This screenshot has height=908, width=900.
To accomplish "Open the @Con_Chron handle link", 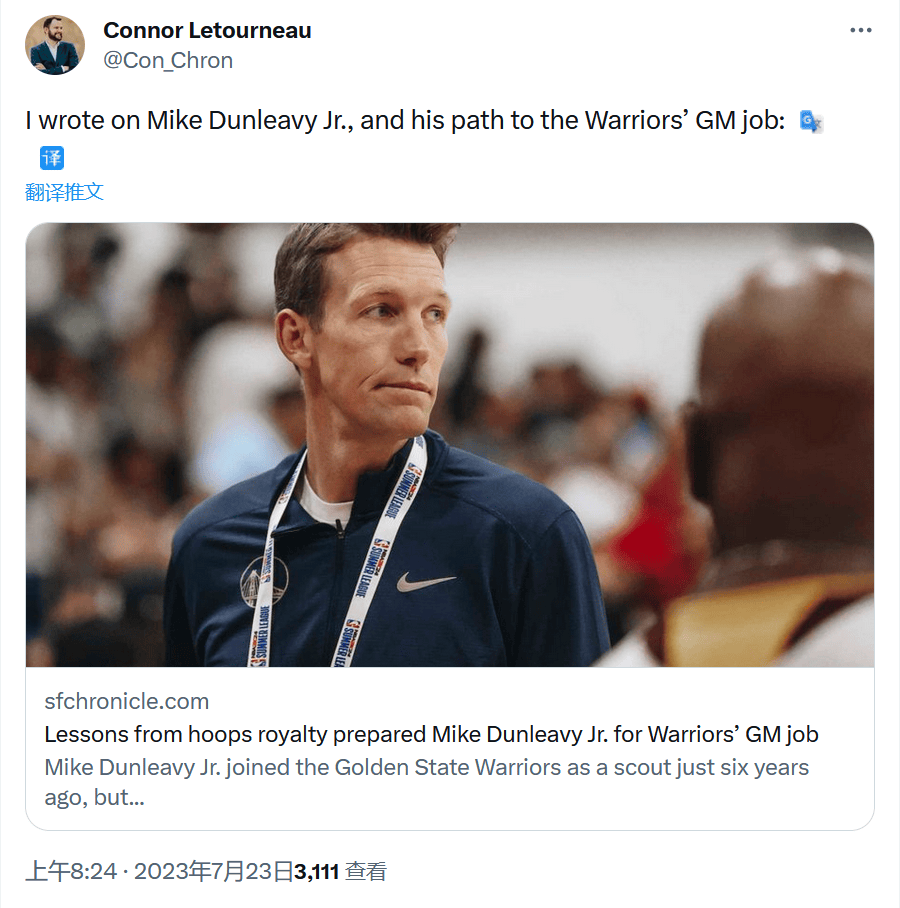I will [x=168, y=60].
